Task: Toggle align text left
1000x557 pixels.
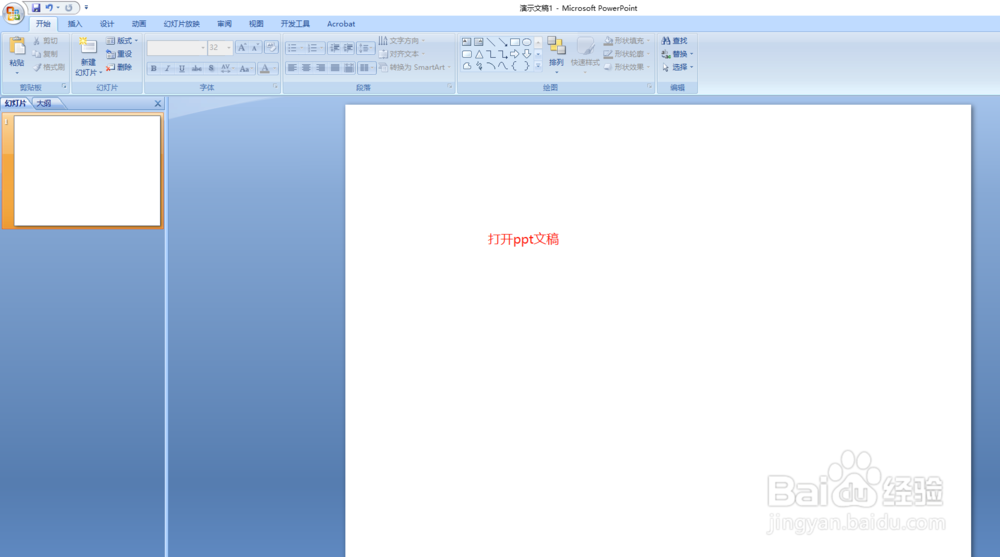Action: coord(292,68)
